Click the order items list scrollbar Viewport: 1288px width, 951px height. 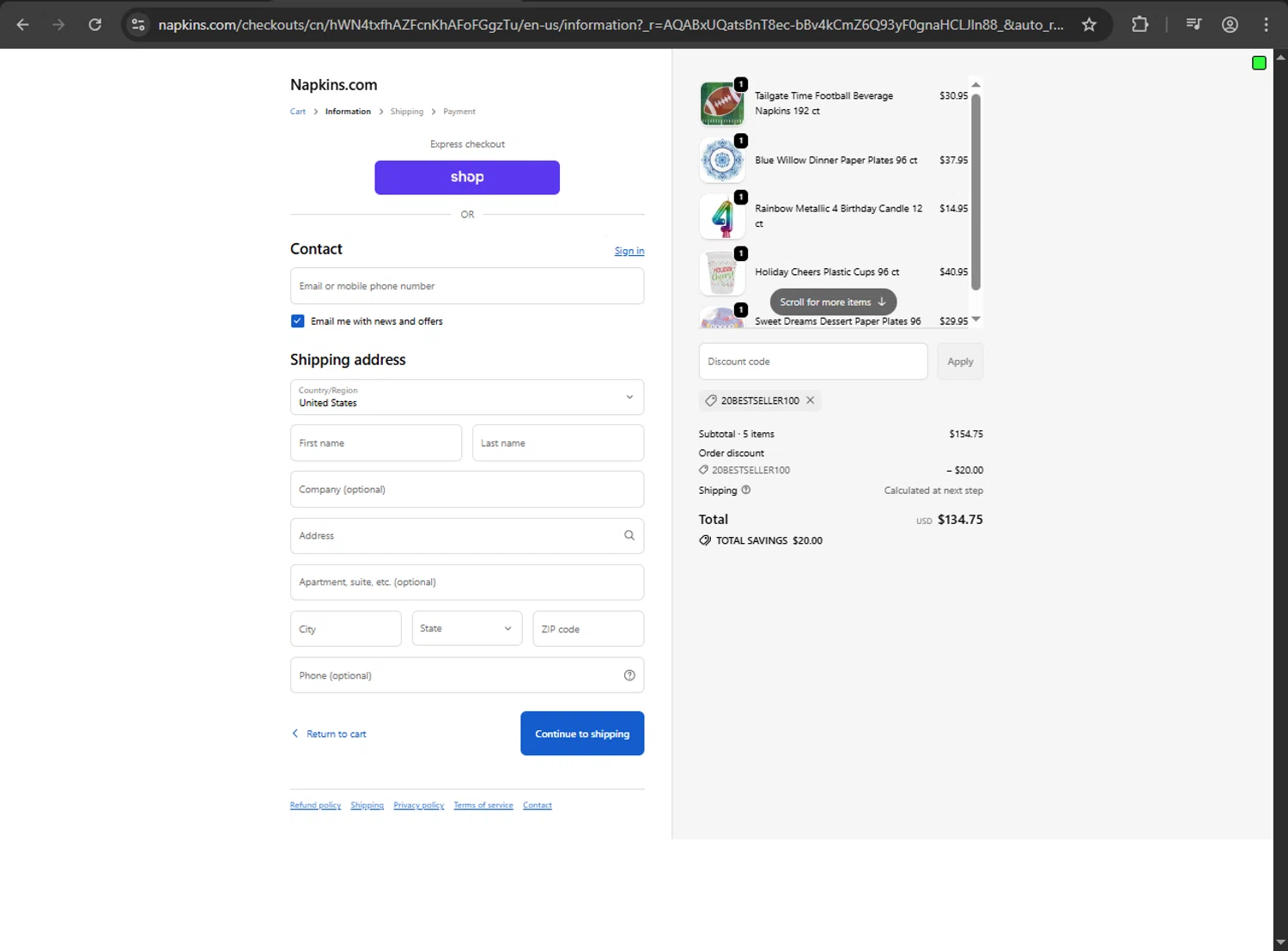[975, 192]
